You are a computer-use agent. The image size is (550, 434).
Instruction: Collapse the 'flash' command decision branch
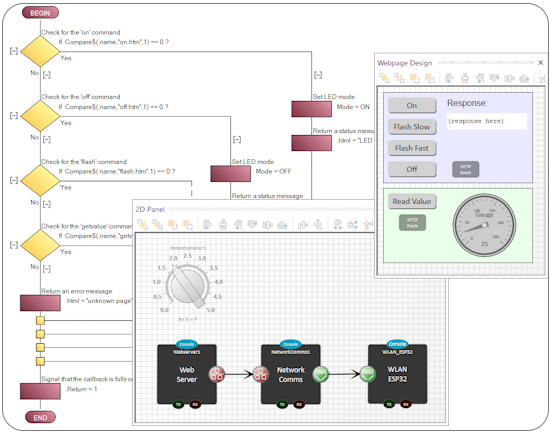coord(14,180)
